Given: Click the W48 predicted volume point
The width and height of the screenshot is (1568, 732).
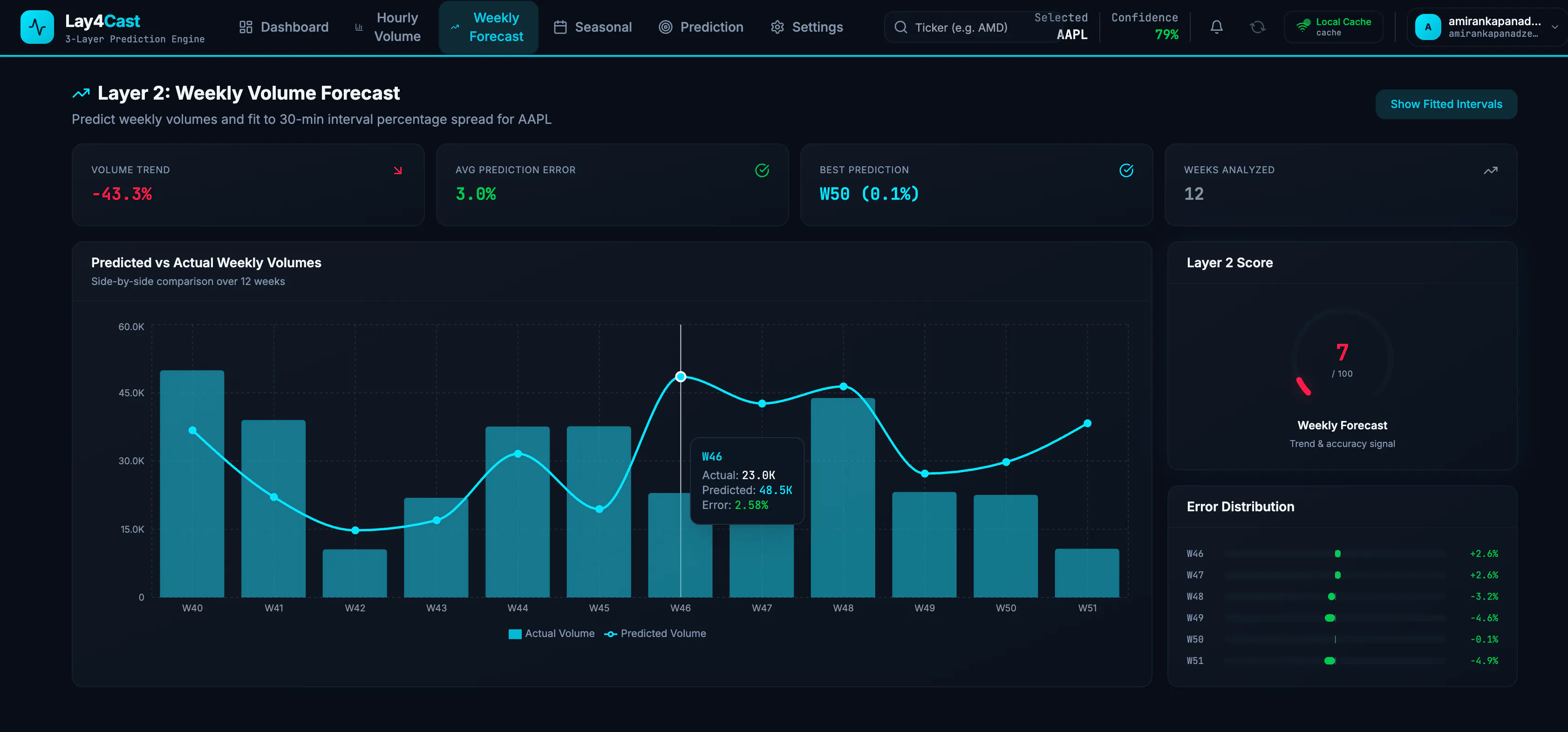Looking at the screenshot, I should point(843,386).
